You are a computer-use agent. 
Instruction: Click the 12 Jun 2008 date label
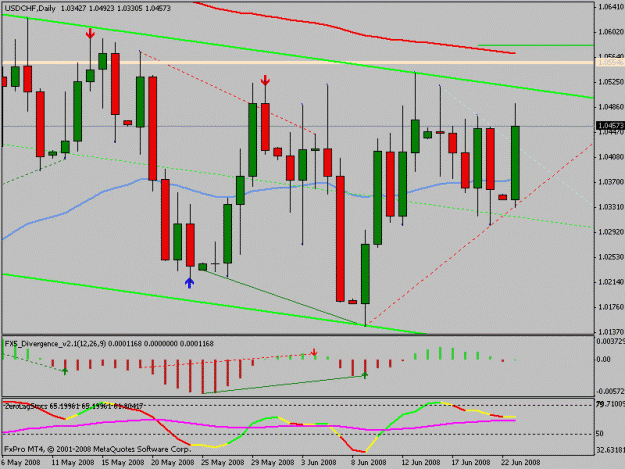421,462
